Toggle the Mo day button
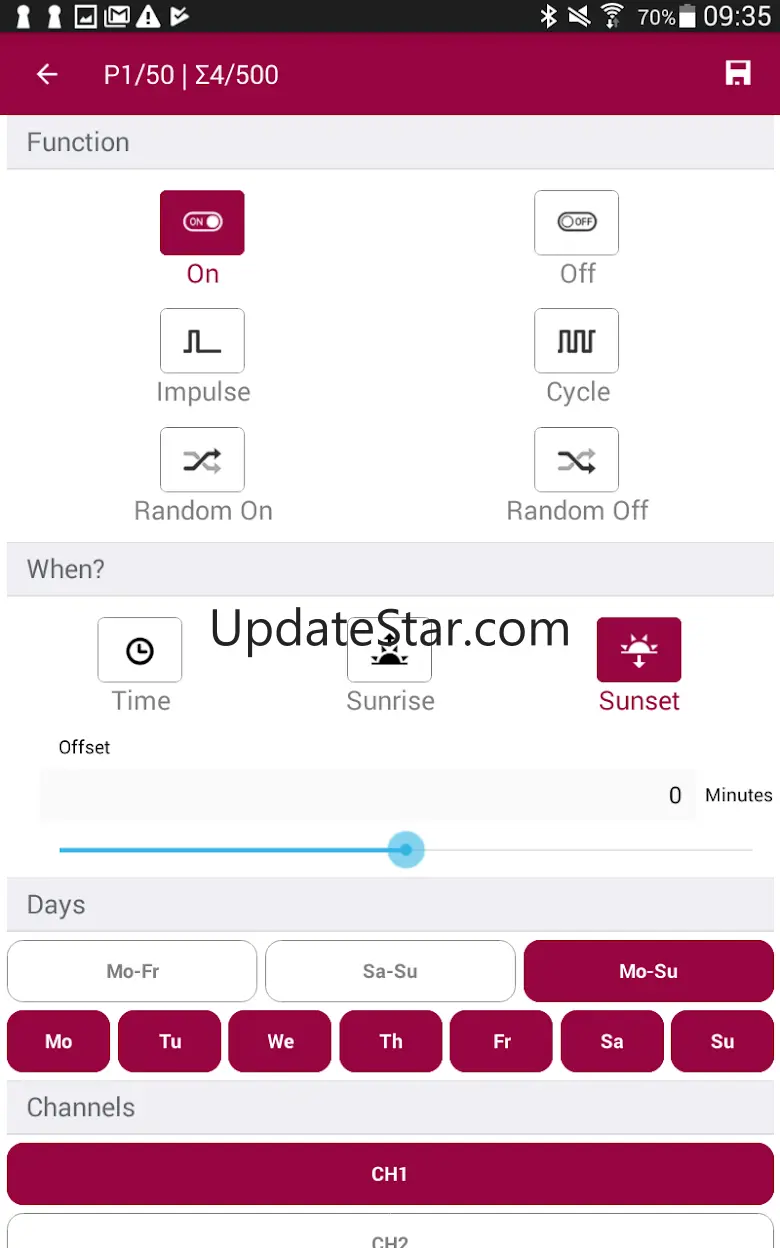The width and height of the screenshot is (780, 1248). tap(58, 1041)
